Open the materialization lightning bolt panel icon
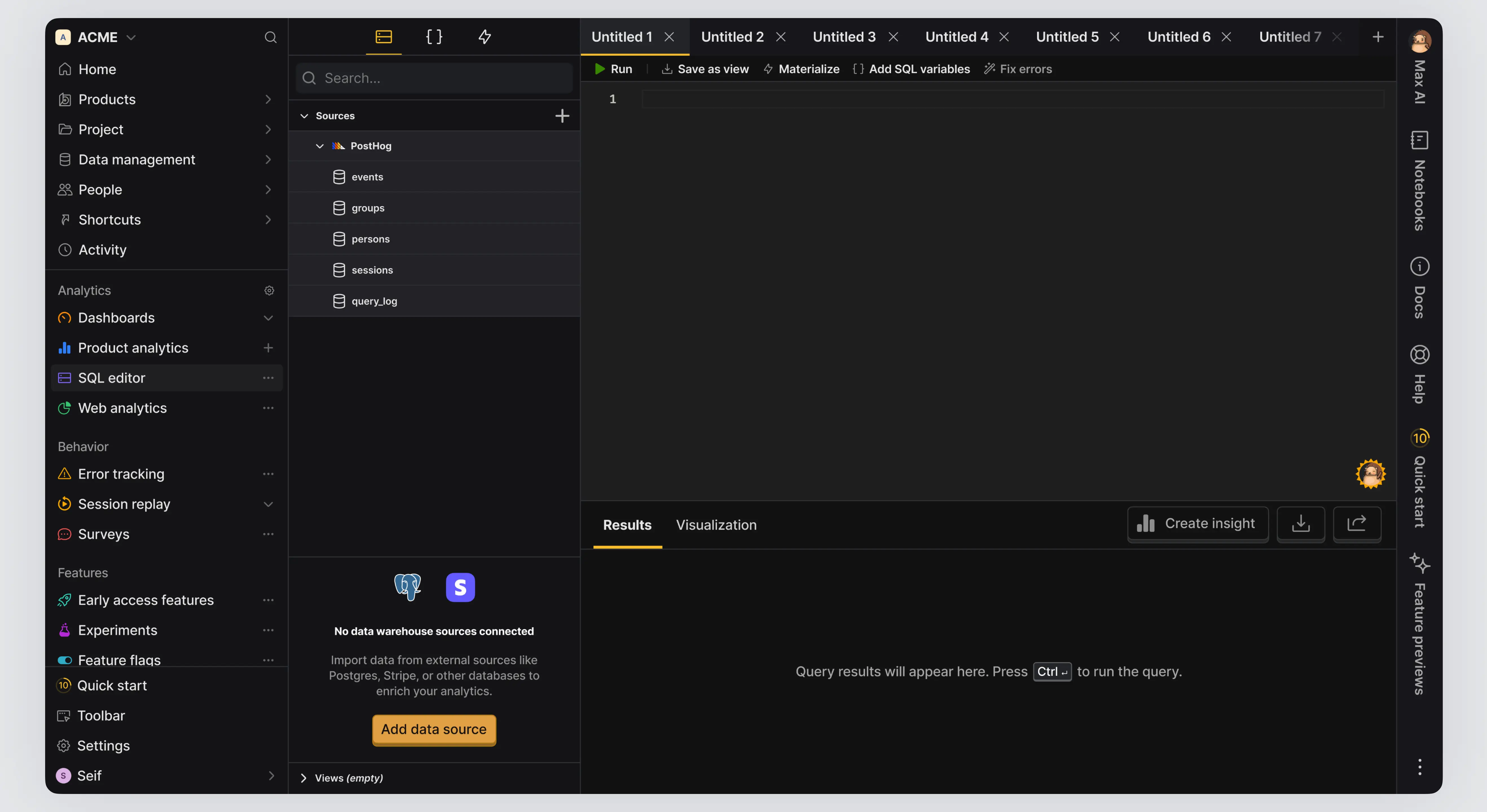This screenshot has width=1487, height=812. tap(484, 37)
